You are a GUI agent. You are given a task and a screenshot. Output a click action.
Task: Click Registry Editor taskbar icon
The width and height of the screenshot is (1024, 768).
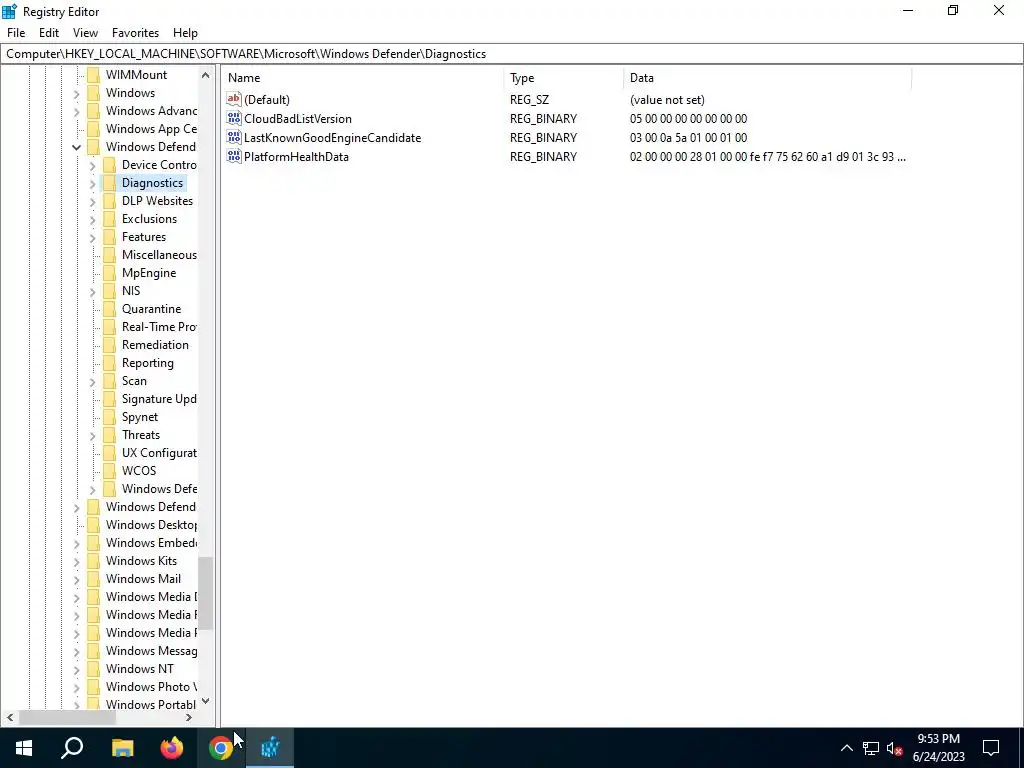tap(270, 748)
